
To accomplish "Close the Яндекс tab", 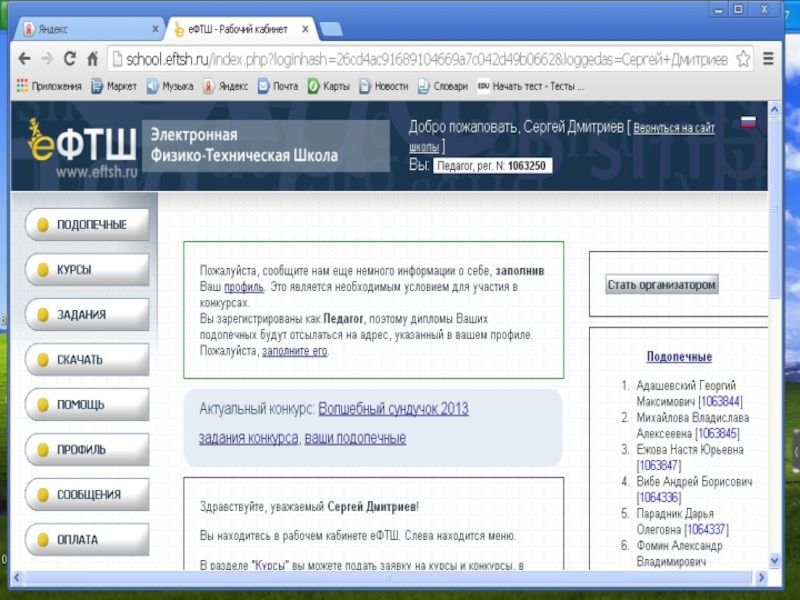I will click(x=155, y=29).
